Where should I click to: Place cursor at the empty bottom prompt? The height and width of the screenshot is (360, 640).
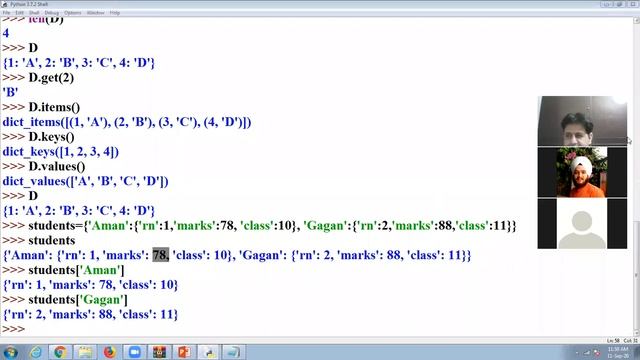click(29, 329)
